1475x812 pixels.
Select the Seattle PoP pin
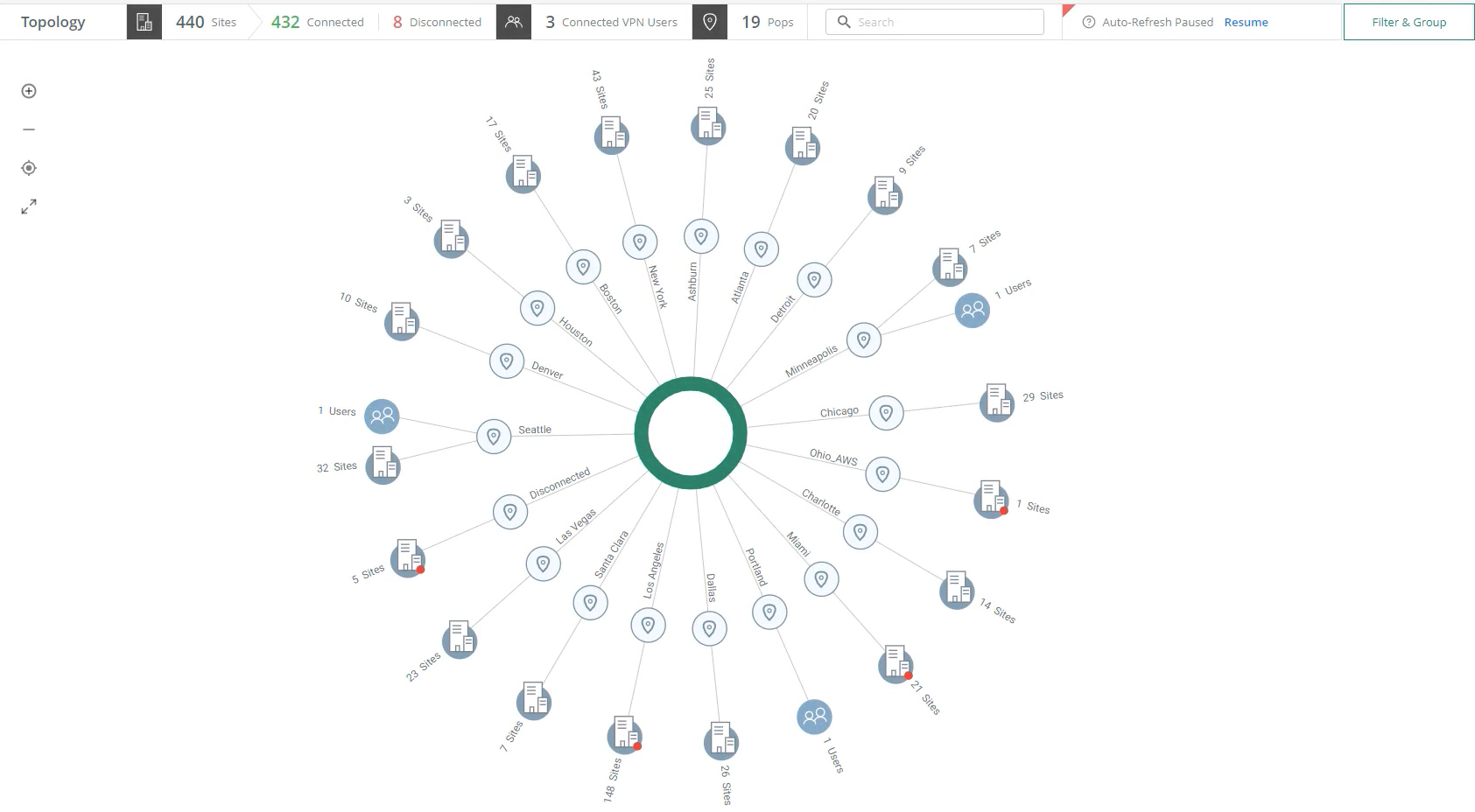494,437
